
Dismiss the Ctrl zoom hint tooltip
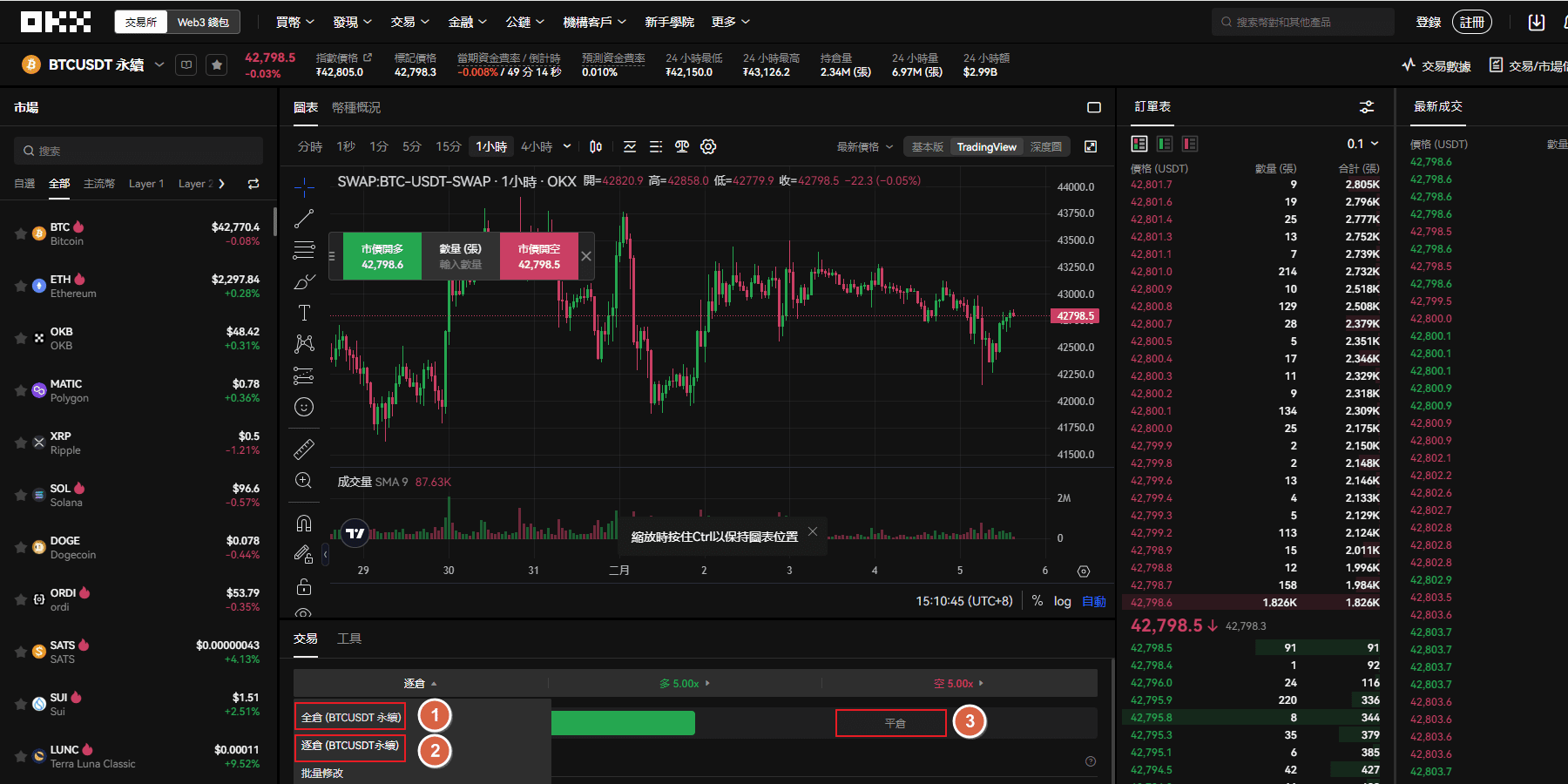(x=813, y=531)
